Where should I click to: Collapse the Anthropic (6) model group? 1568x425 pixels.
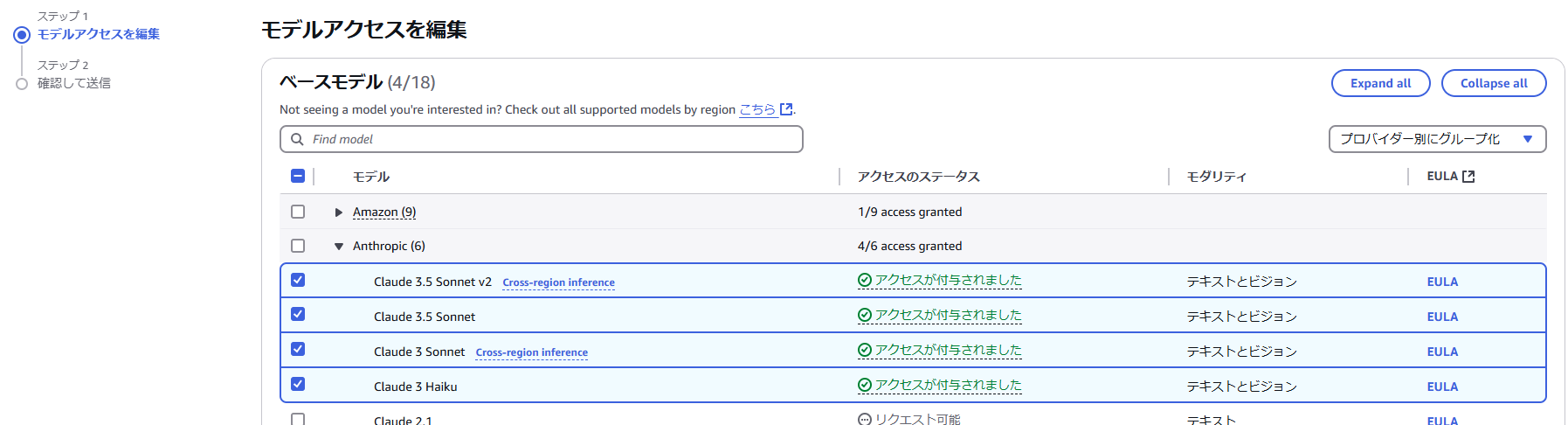[x=339, y=247]
